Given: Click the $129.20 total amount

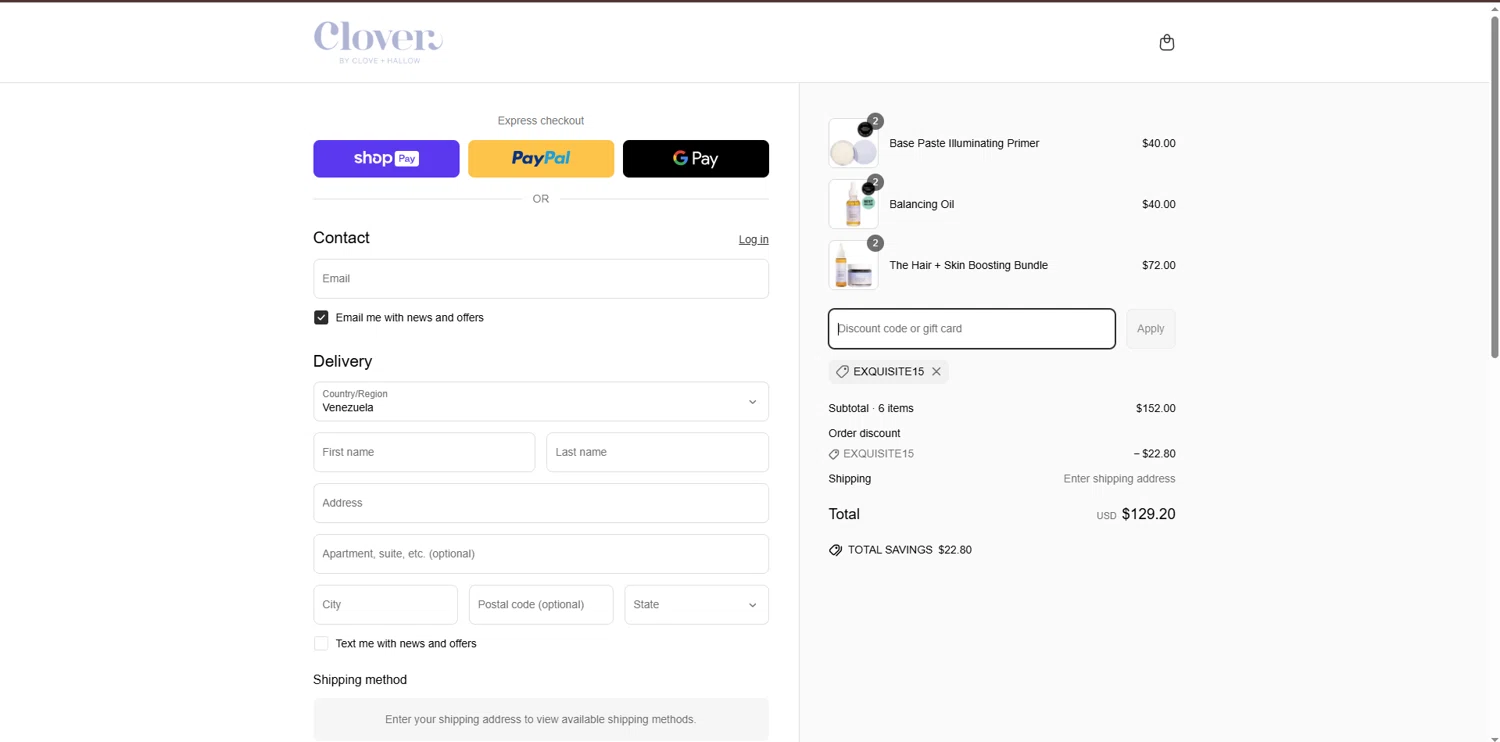Looking at the screenshot, I should [1148, 514].
